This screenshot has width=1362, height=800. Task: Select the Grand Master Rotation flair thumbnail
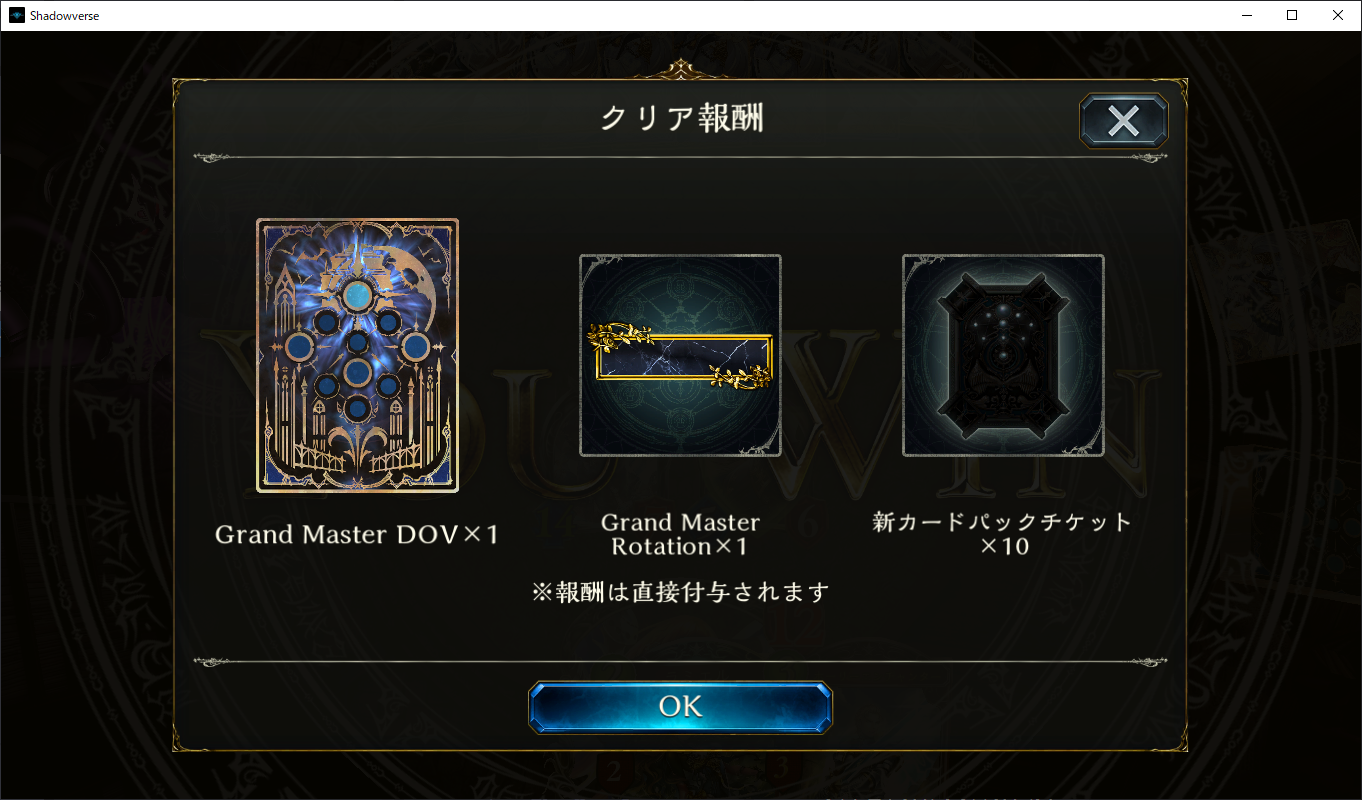coord(680,355)
